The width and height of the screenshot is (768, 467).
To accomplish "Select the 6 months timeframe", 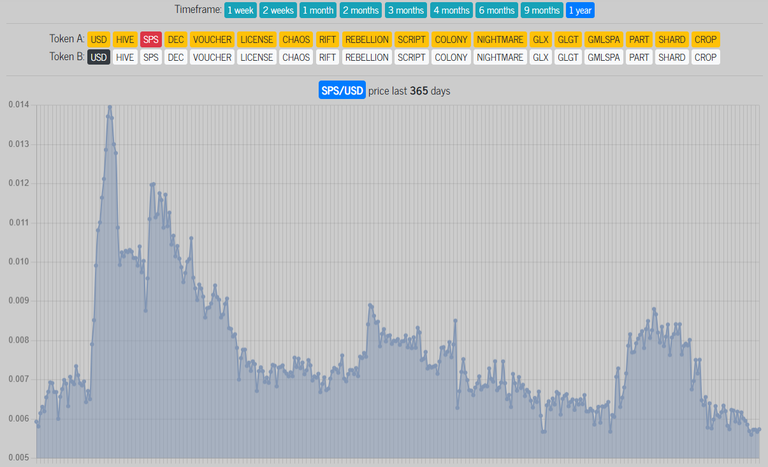I will coord(495,10).
